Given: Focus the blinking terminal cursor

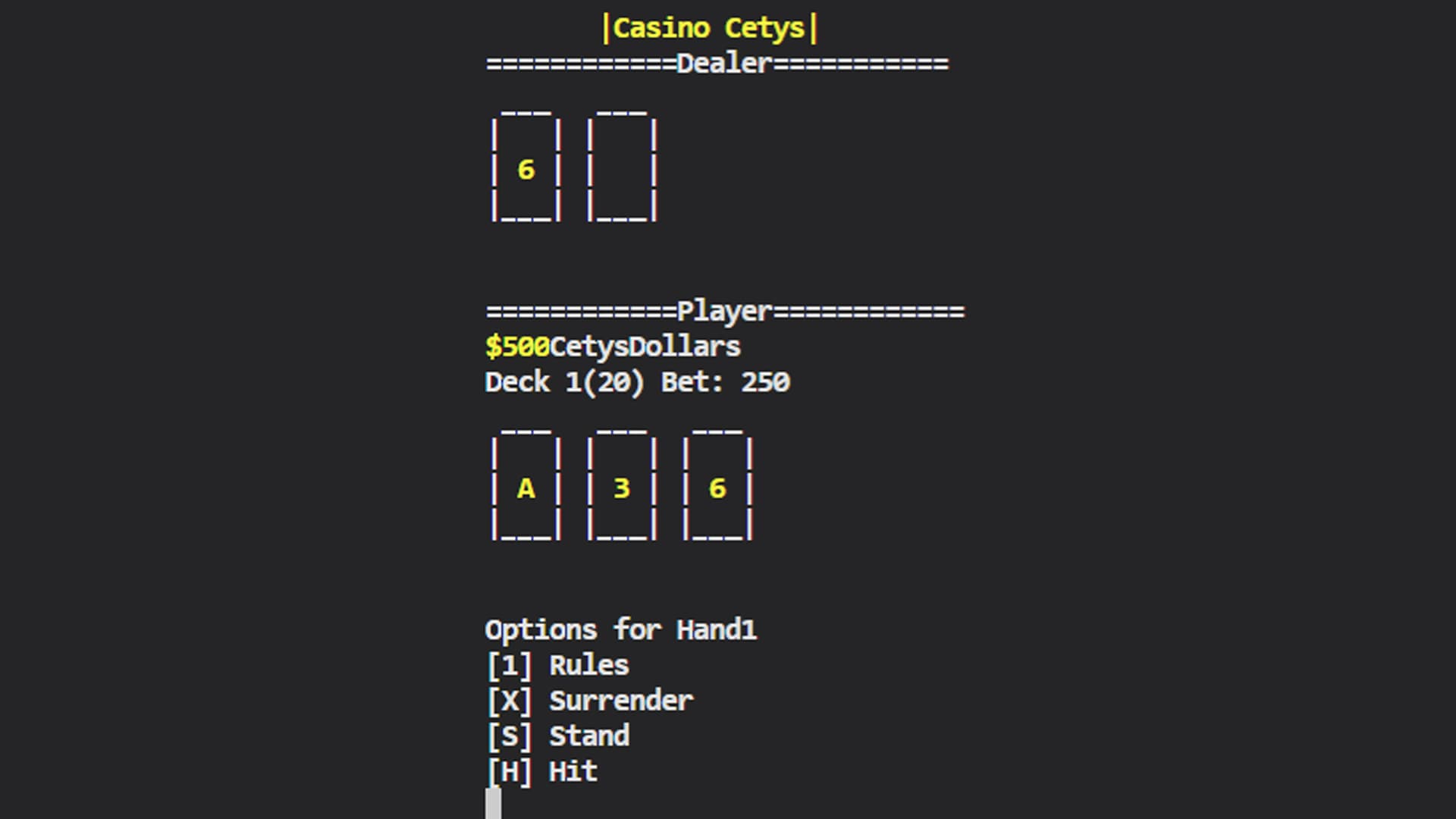Looking at the screenshot, I should (x=493, y=804).
